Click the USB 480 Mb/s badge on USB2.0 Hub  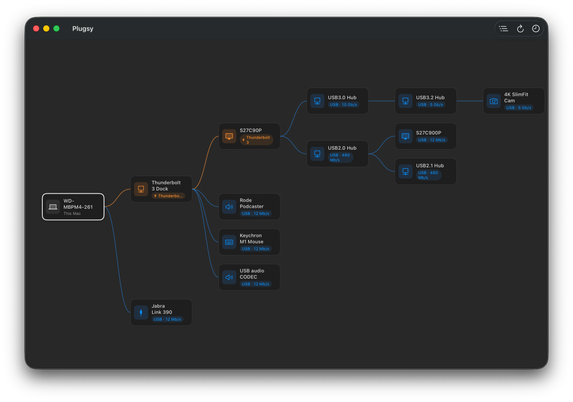pyautogui.click(x=340, y=158)
